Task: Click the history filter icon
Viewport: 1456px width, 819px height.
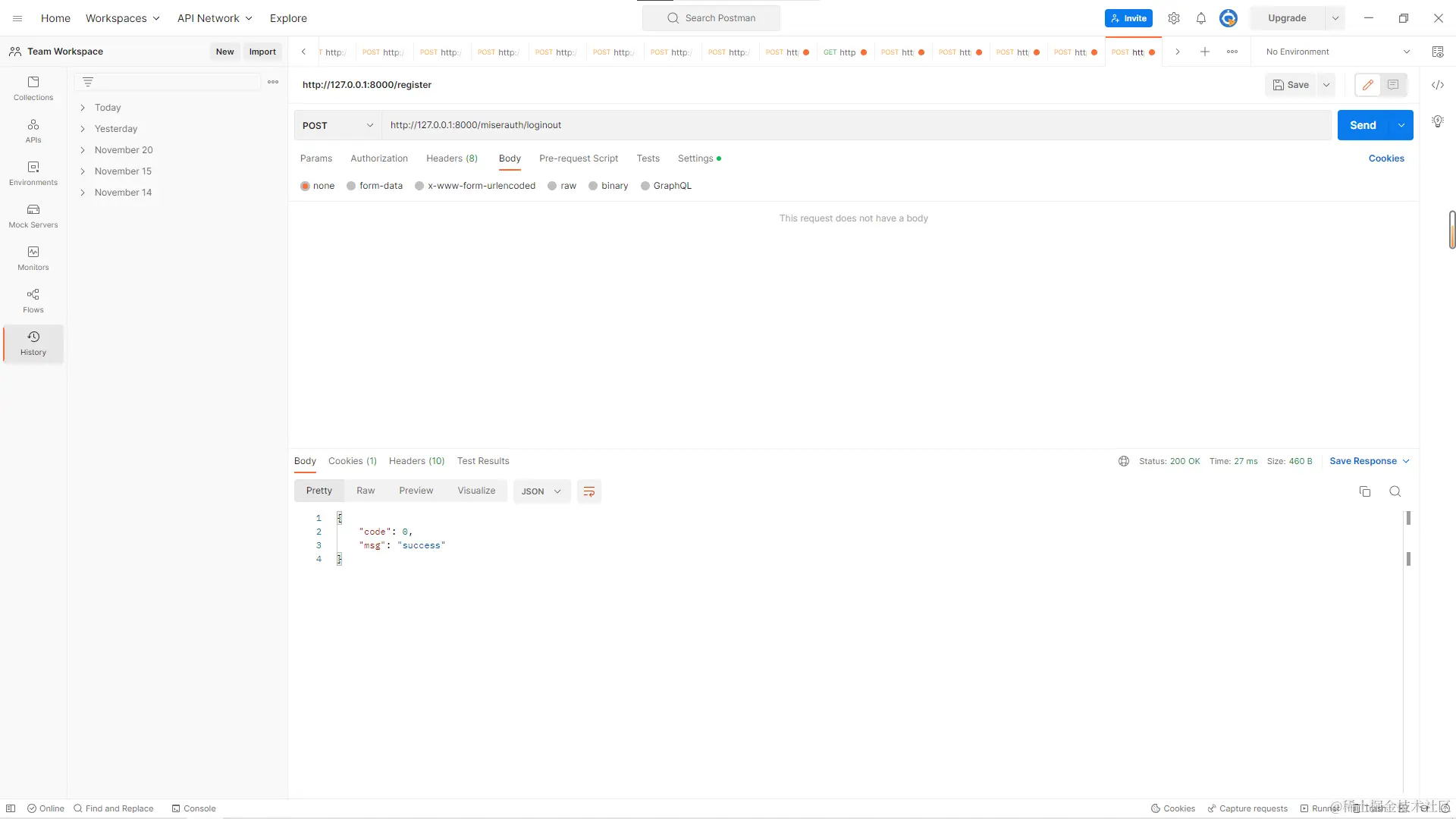Action: (88, 82)
